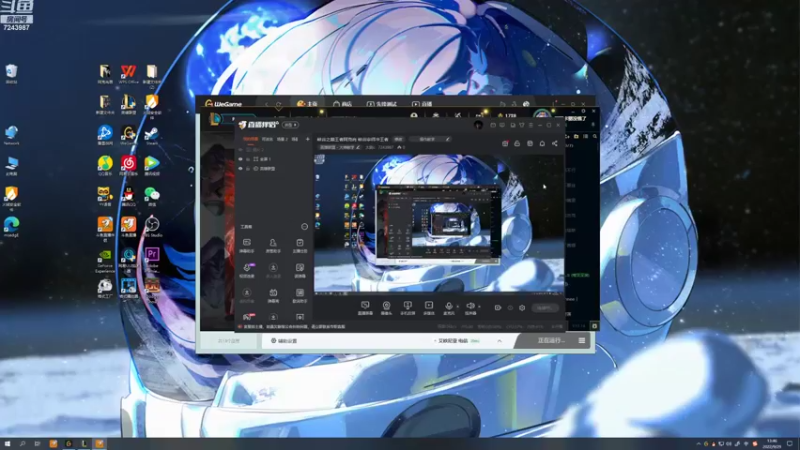The width and height of the screenshot is (800, 450).
Task: Open the This PC desktop icon
Action: tap(11, 166)
